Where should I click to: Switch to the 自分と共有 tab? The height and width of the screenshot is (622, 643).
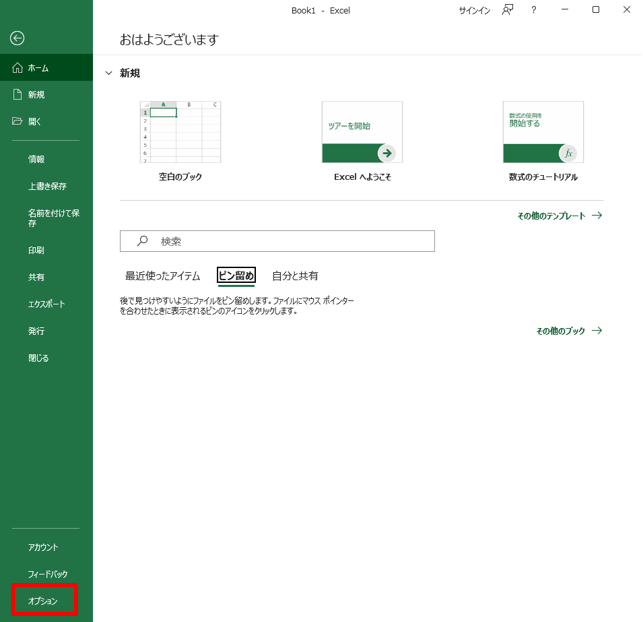295,276
